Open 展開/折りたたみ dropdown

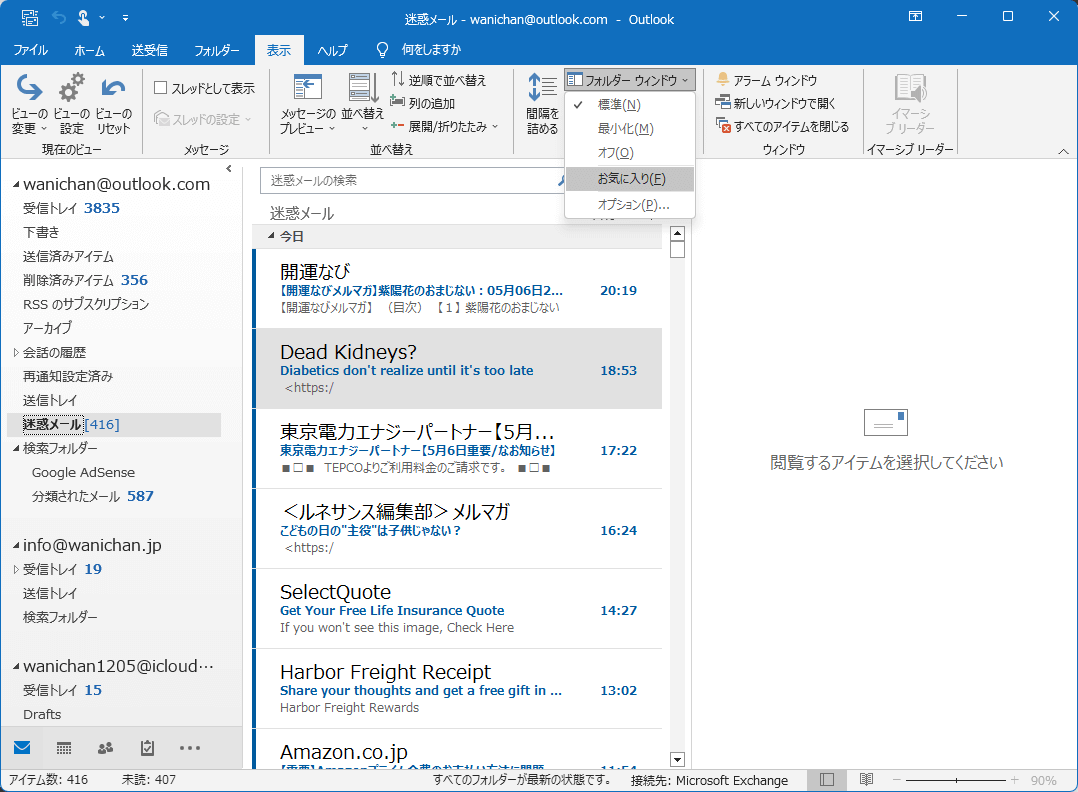pos(445,126)
